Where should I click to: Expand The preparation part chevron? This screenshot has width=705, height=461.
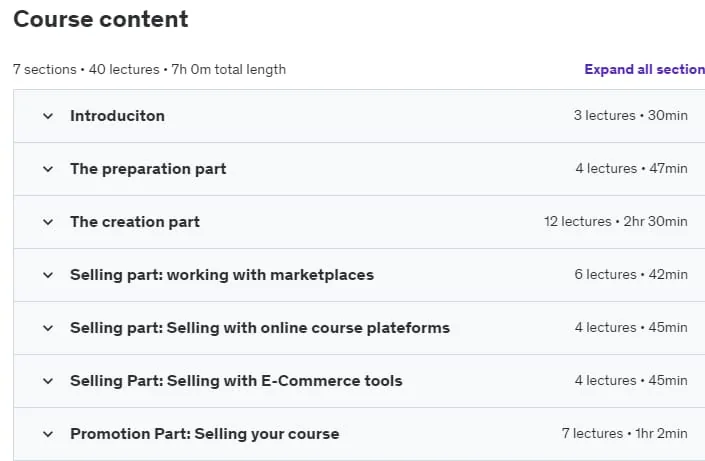coord(48,169)
